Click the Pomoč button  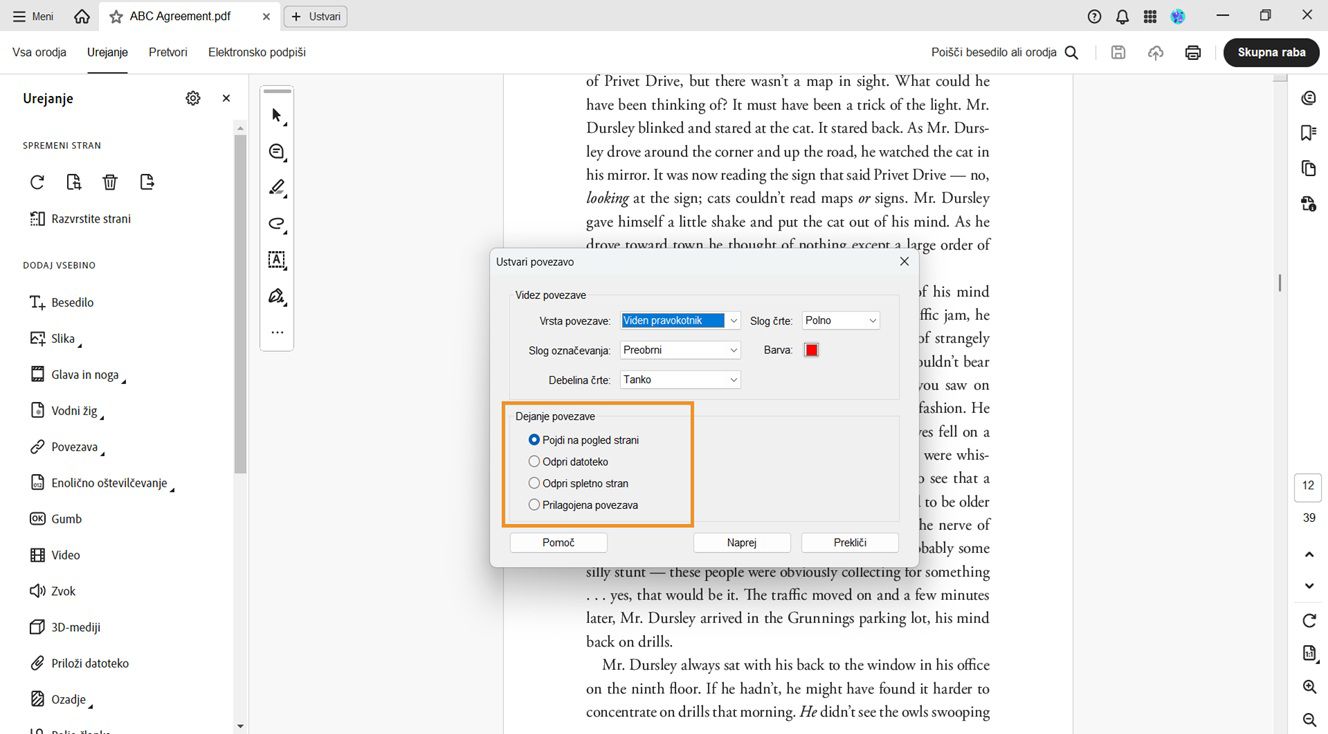[559, 543]
